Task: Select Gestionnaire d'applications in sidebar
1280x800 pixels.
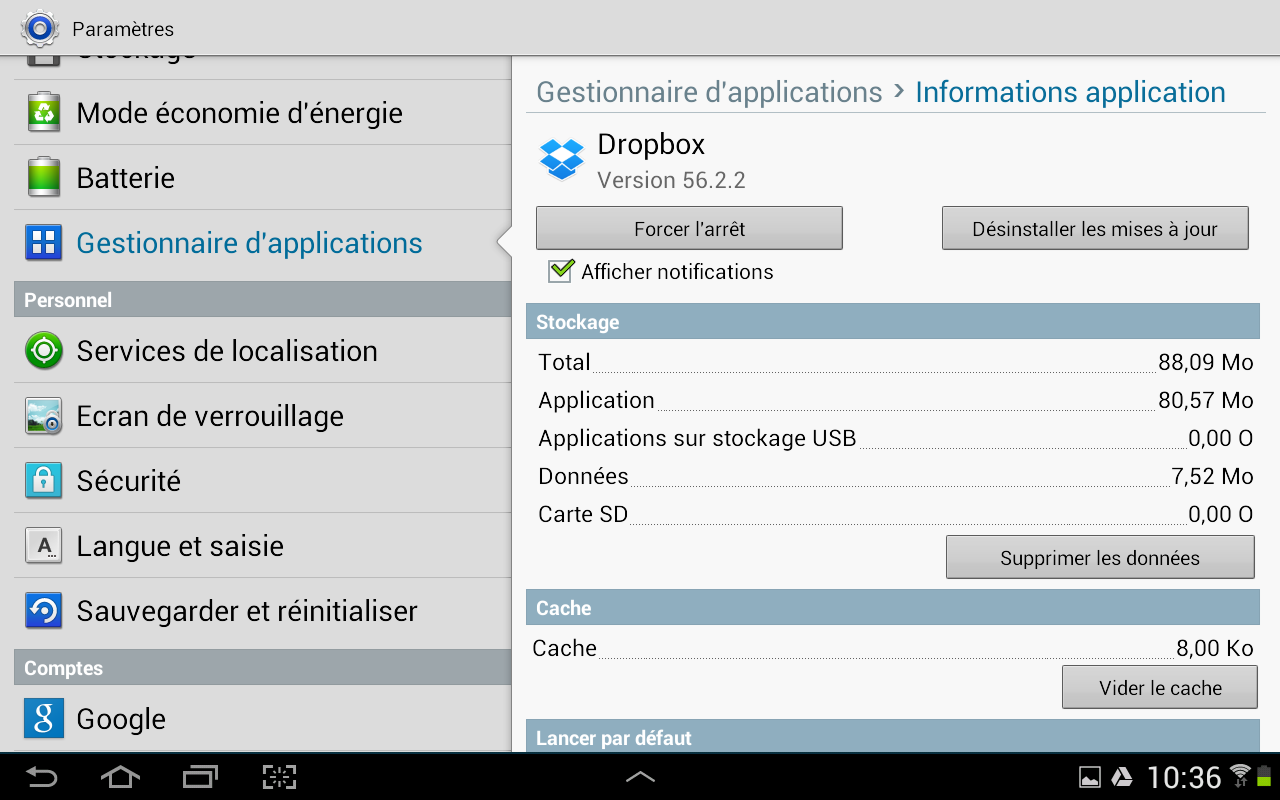Action: pyautogui.click(x=262, y=243)
